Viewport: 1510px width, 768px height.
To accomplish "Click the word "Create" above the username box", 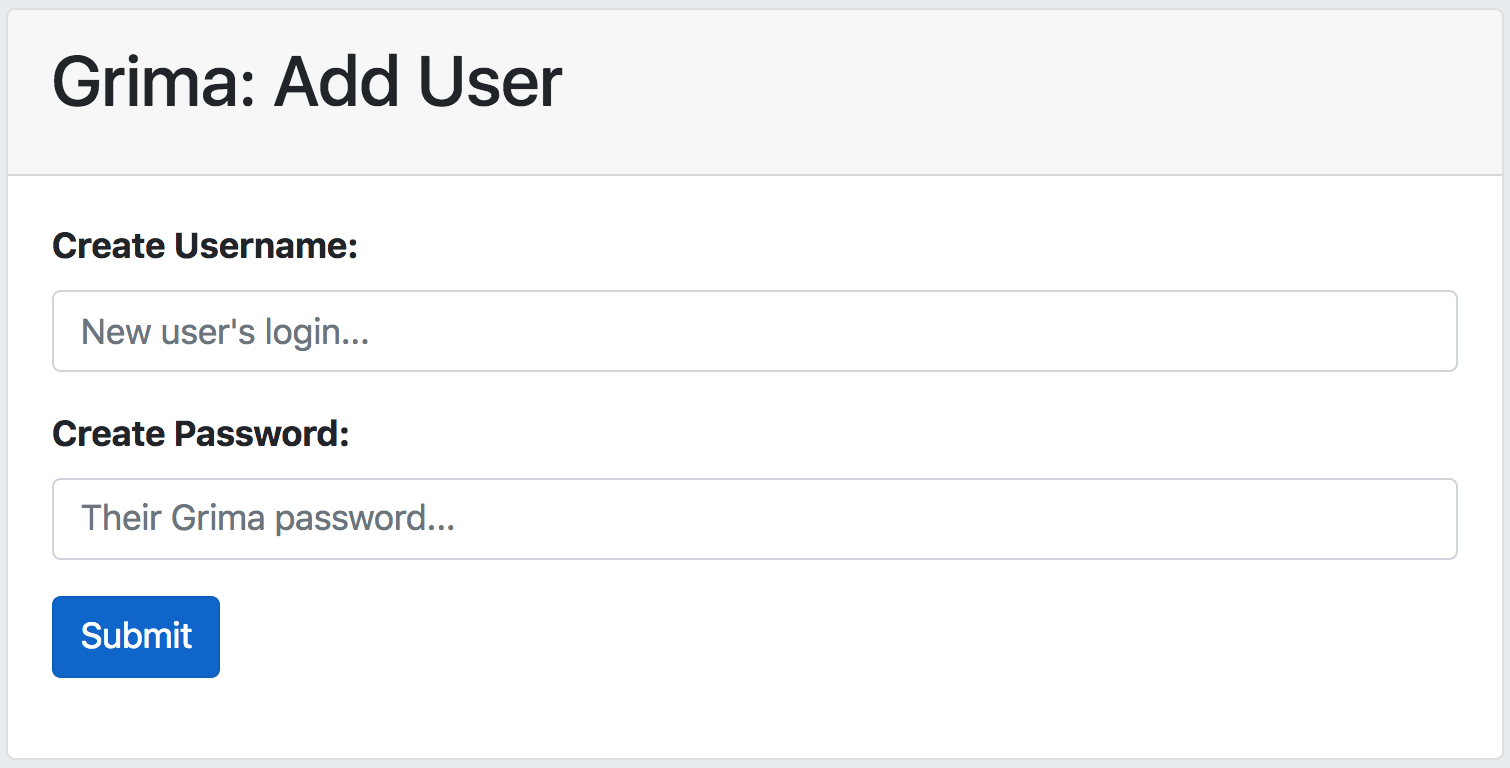I will 109,246.
